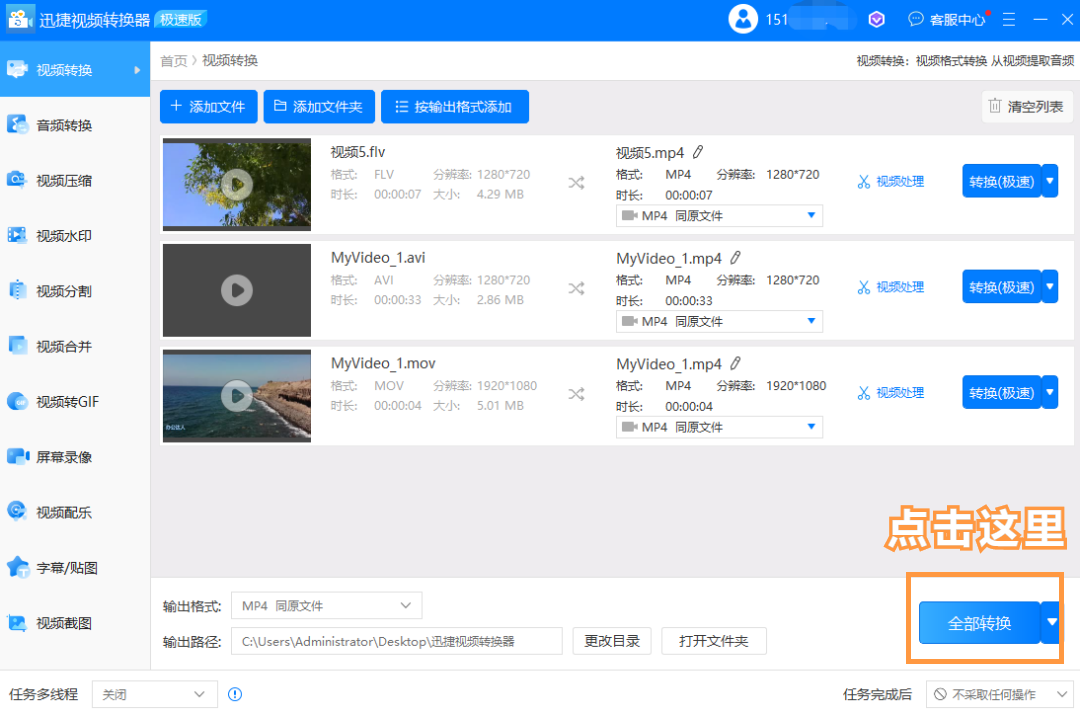Open the 视频压缩 sidebar item

click(74, 180)
